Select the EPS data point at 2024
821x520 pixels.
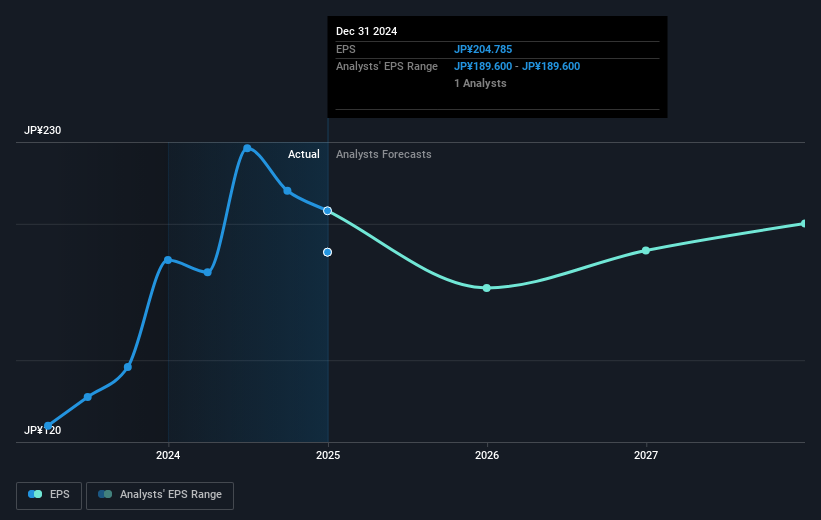[x=168, y=260]
